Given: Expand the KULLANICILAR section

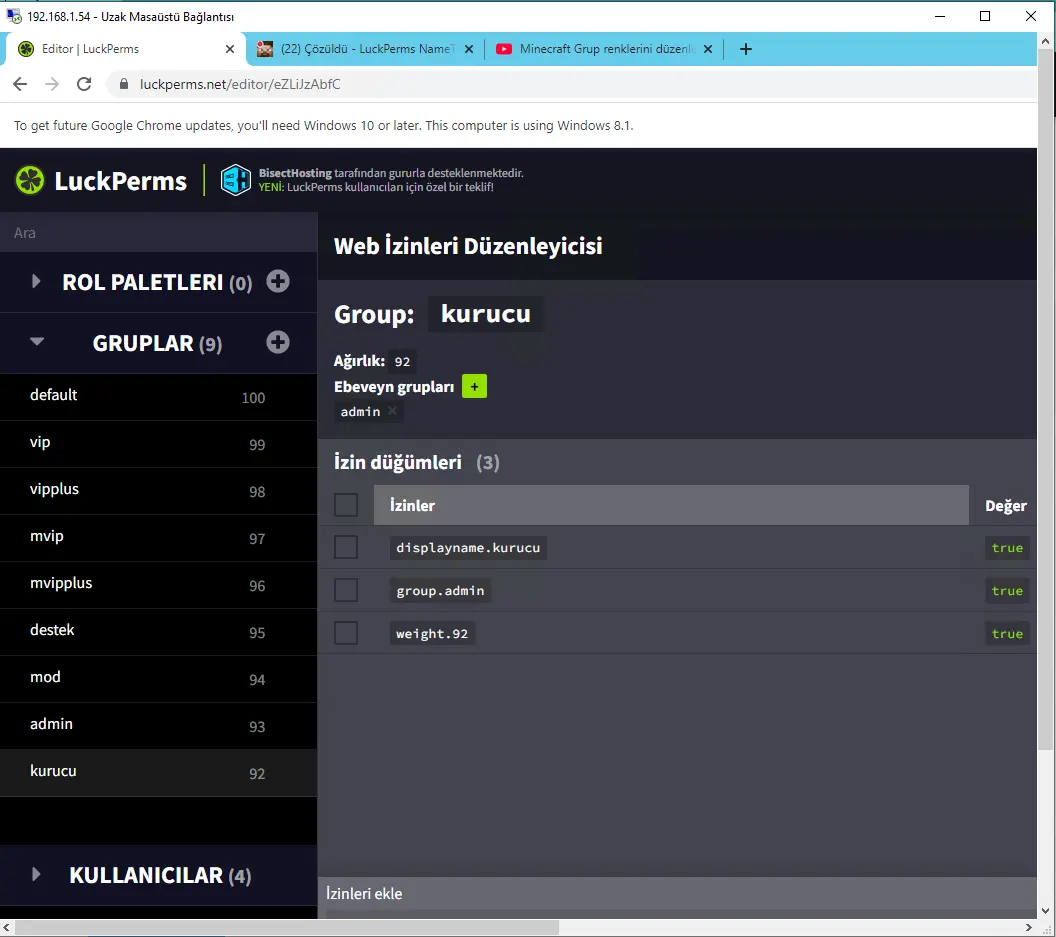Looking at the screenshot, I should tap(36, 874).
